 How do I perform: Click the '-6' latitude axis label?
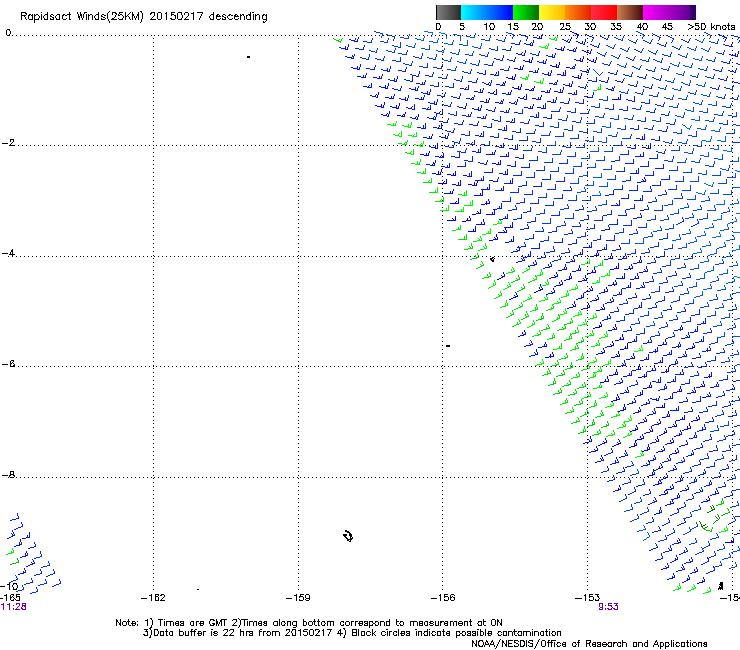point(8,364)
